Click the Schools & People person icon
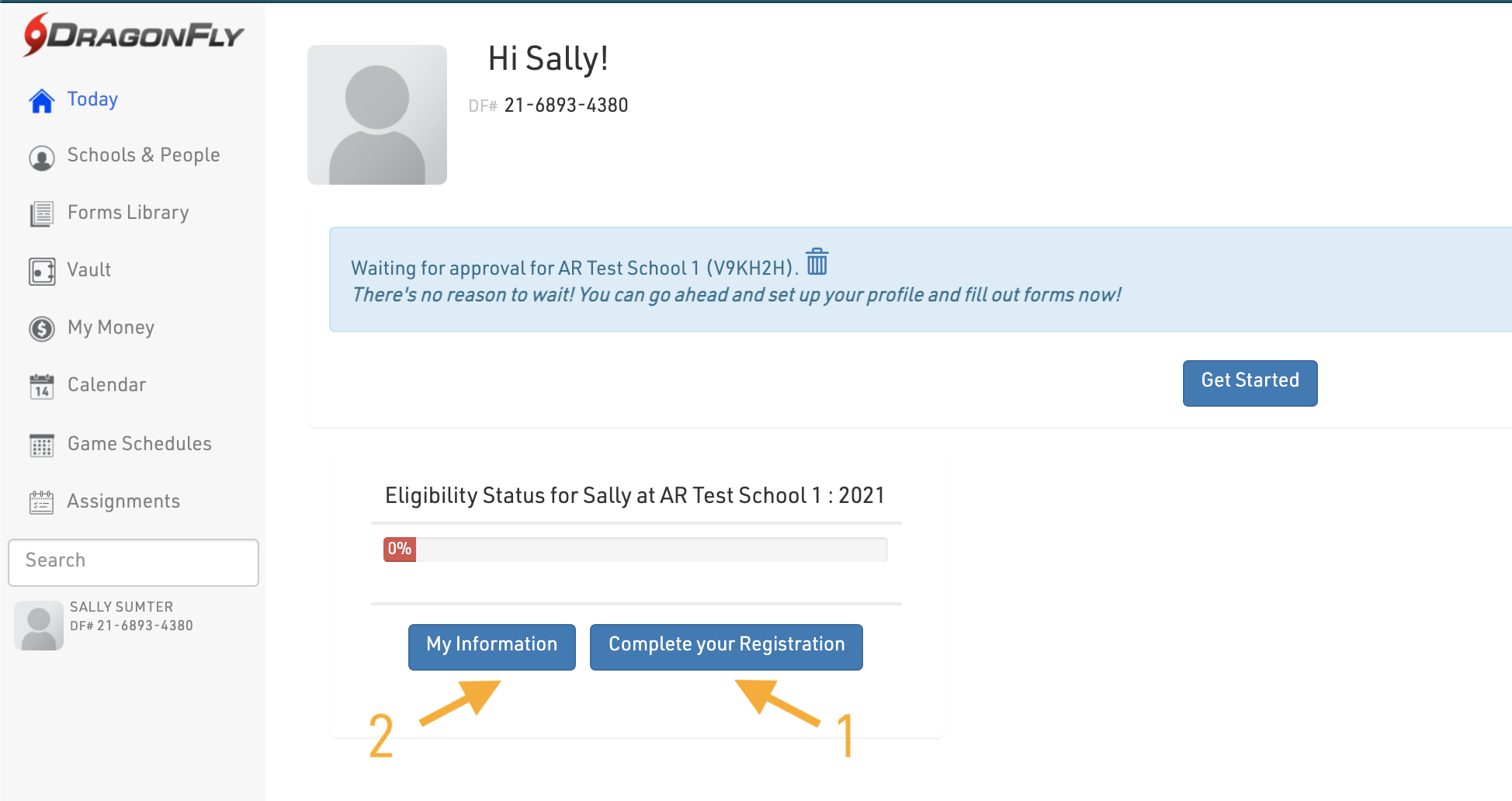 [x=42, y=158]
